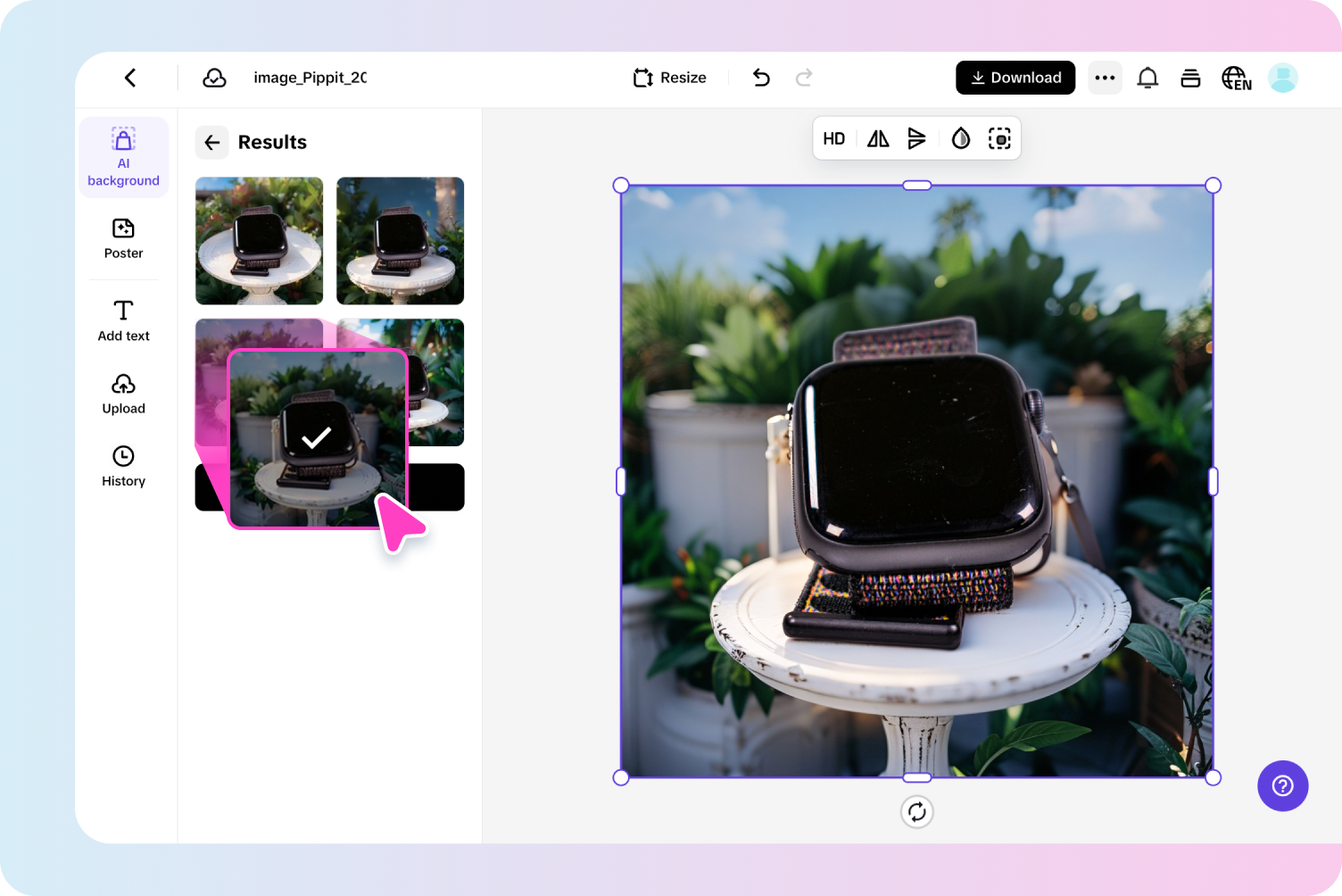This screenshot has height=896, width=1342.
Task: Download the edited image
Action: pos(1015,78)
